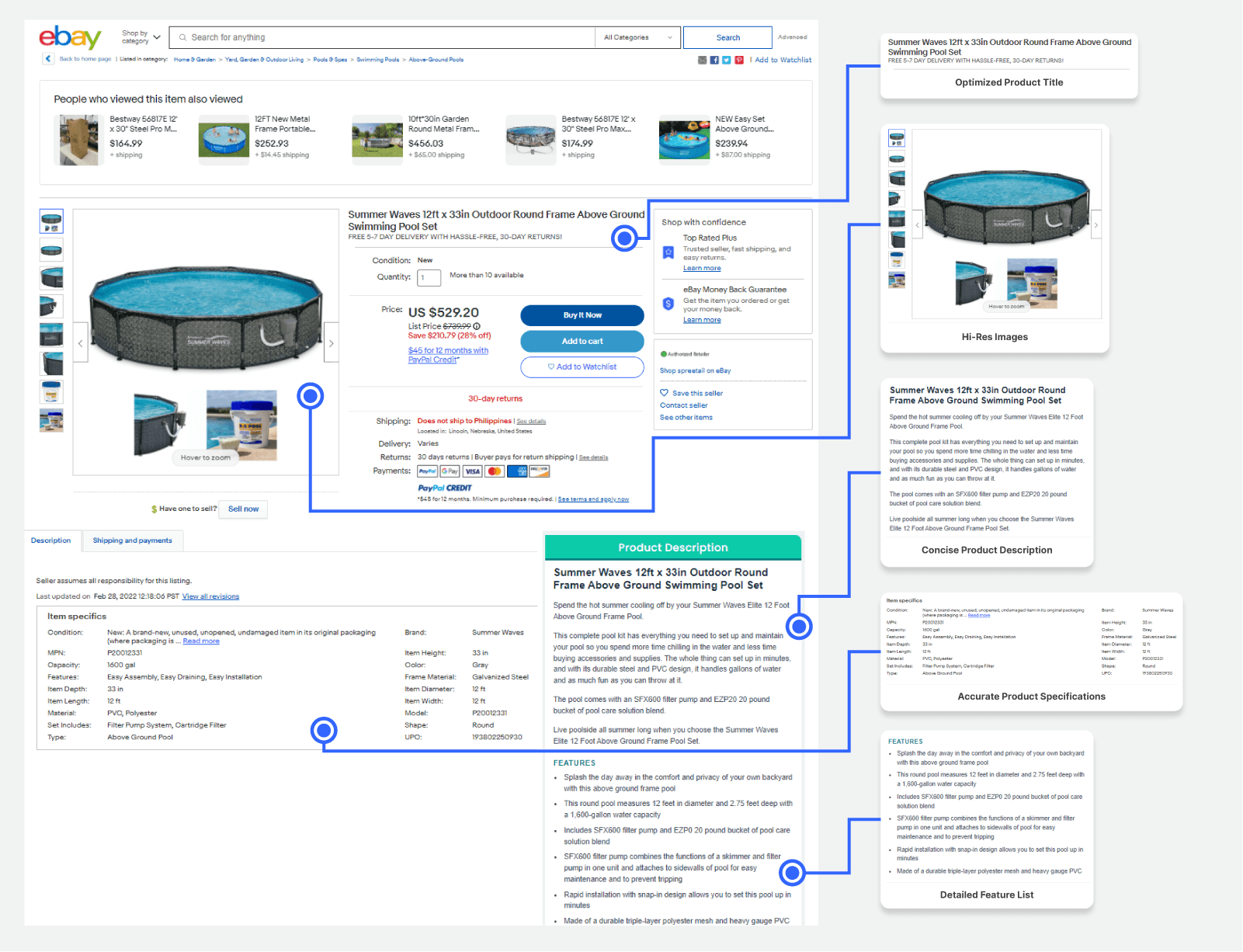Click Learn more under Top Rated Plus
The height and width of the screenshot is (952, 1243).
(x=702, y=269)
